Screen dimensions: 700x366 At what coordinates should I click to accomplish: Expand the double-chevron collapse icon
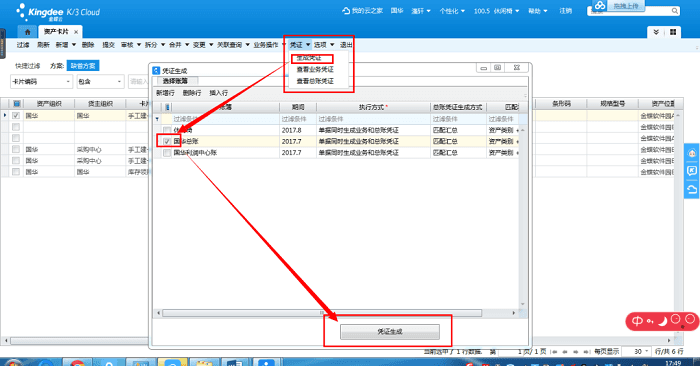(x=656, y=32)
